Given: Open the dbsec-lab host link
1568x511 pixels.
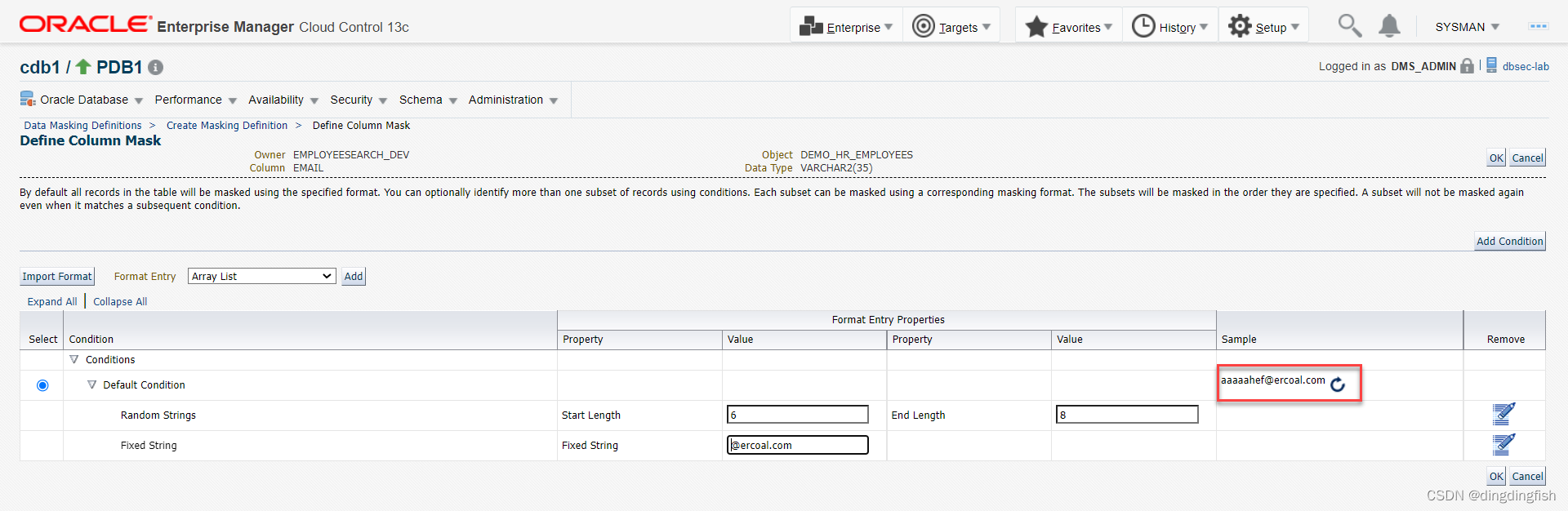Looking at the screenshot, I should [x=1526, y=67].
